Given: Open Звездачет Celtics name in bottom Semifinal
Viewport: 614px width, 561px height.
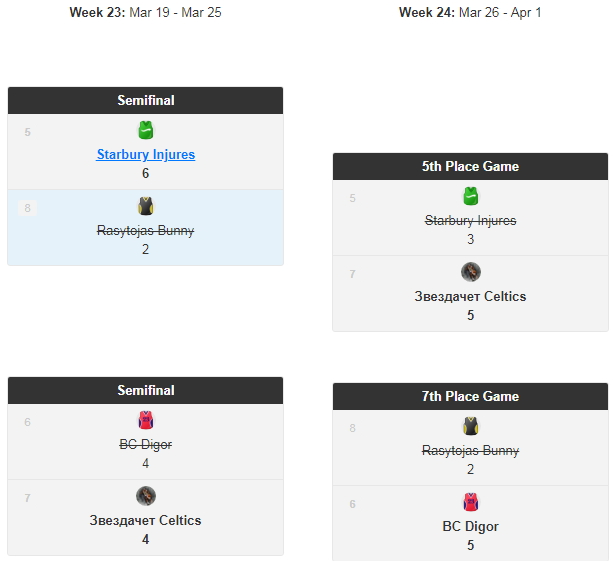Looking at the screenshot, I should pos(146,520).
